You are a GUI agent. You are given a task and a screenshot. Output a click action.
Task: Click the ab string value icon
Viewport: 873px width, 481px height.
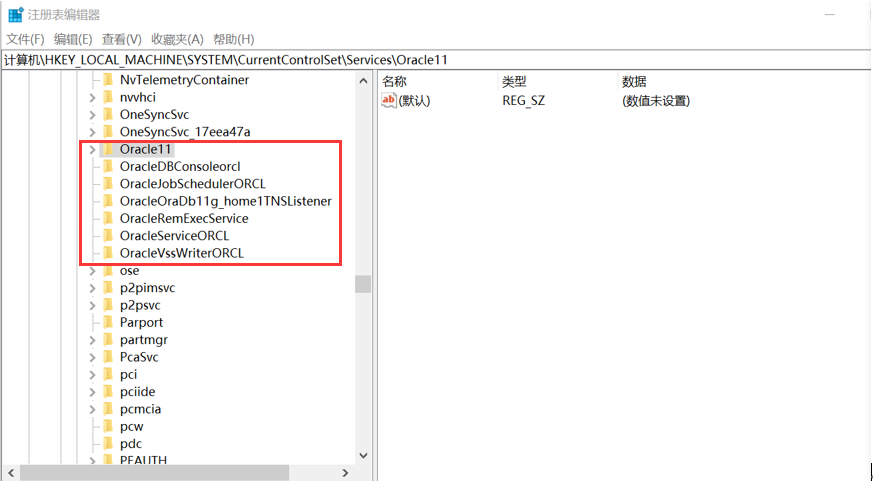pyautogui.click(x=389, y=100)
